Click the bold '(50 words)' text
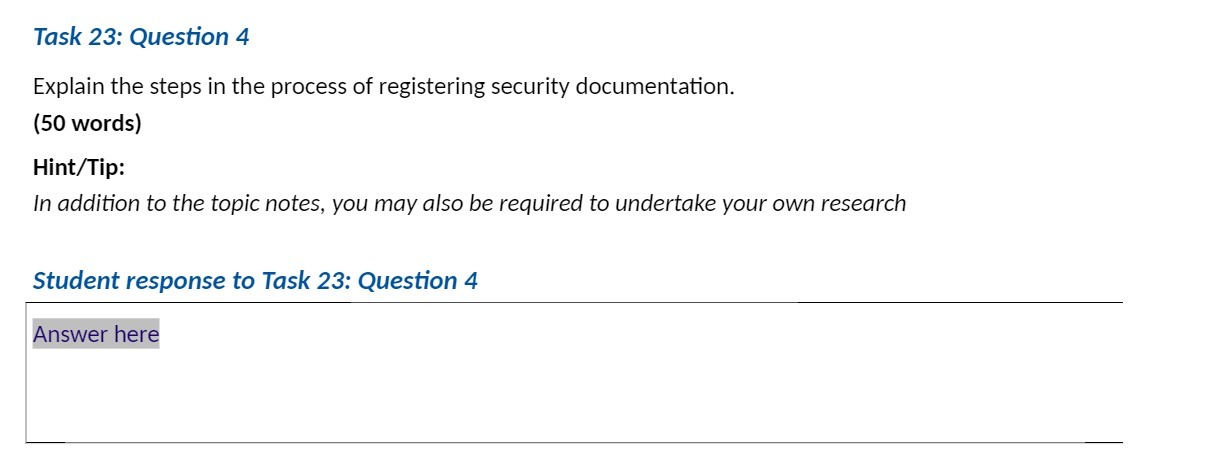1208x476 pixels. [87, 124]
